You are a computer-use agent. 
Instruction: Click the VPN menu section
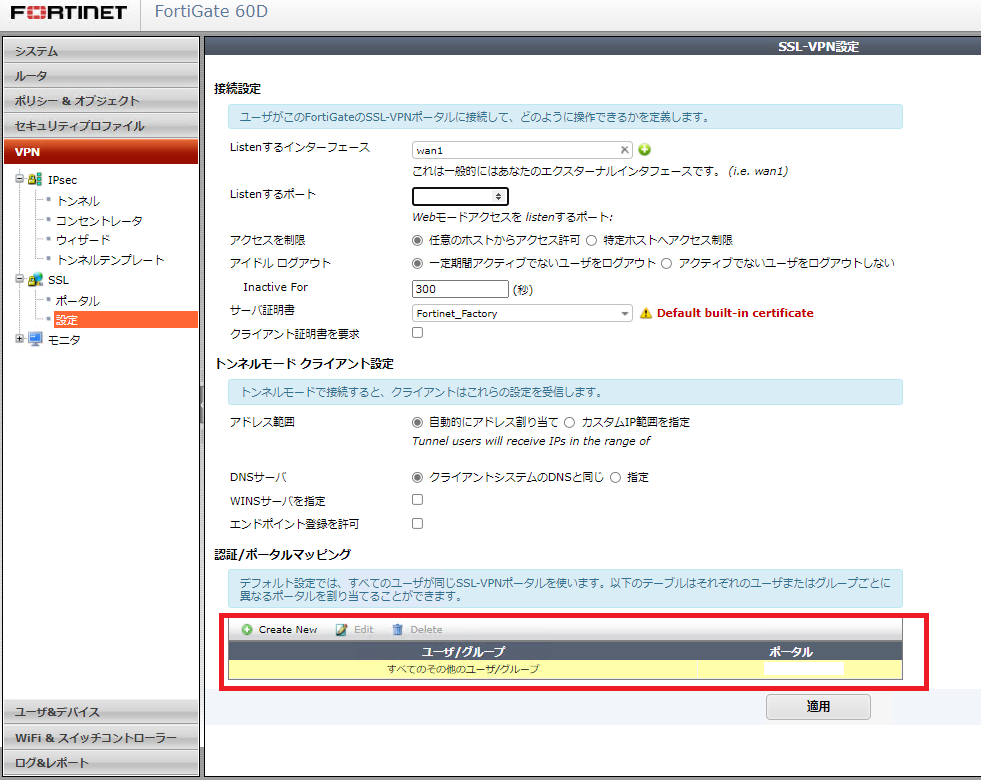point(101,152)
